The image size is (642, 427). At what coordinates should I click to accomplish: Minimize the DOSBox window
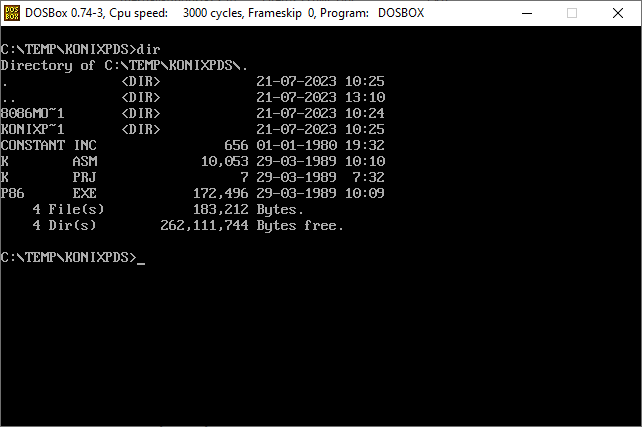click(x=527, y=13)
